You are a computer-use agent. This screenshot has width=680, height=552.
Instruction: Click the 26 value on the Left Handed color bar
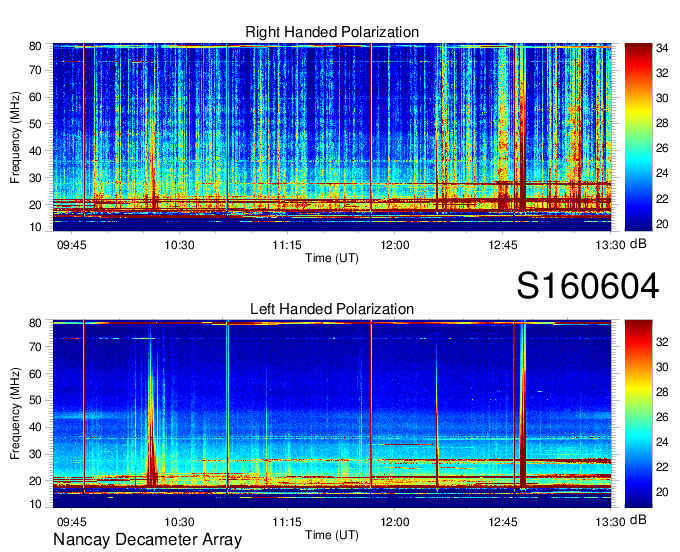point(662,417)
